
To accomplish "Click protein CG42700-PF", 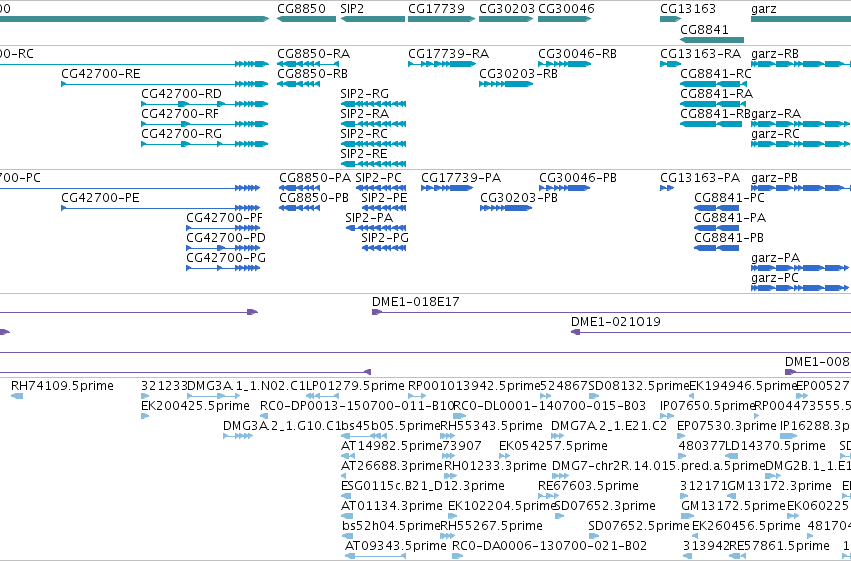I will click(223, 228).
